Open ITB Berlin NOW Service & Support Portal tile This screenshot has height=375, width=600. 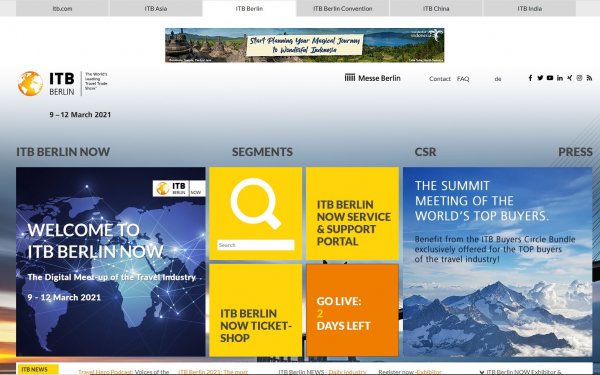tap(352, 214)
